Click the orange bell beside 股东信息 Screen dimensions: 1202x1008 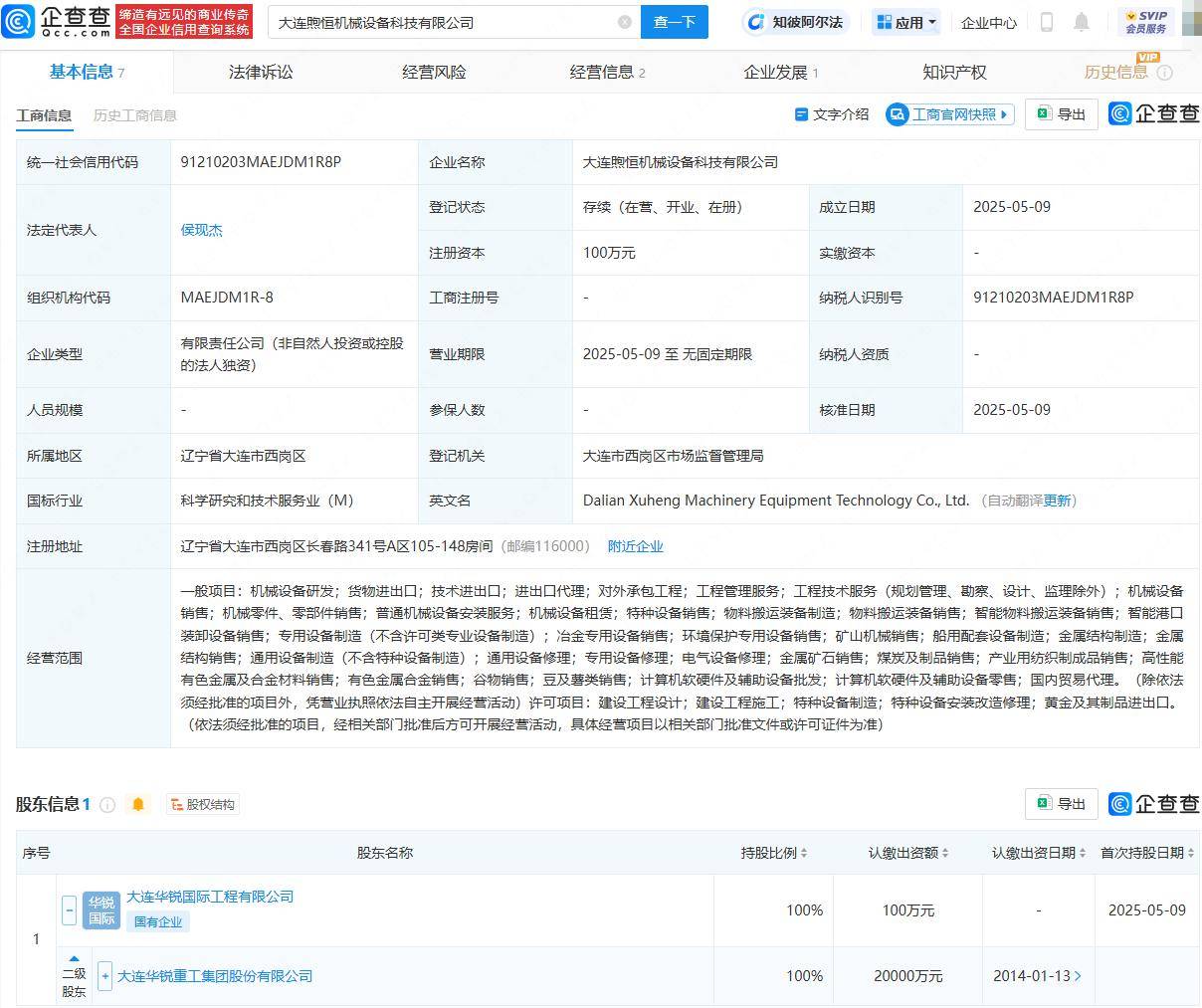138,804
